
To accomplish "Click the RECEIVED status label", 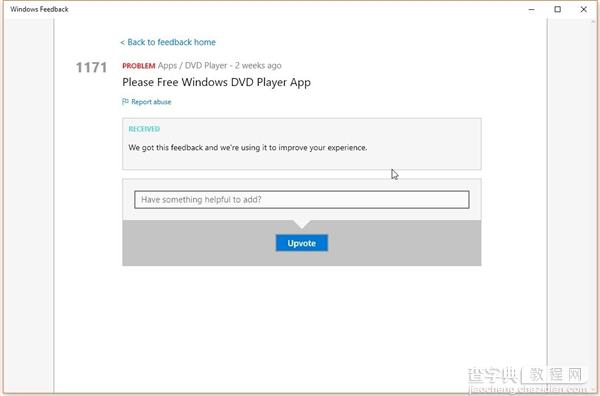I will pyautogui.click(x=144, y=129).
